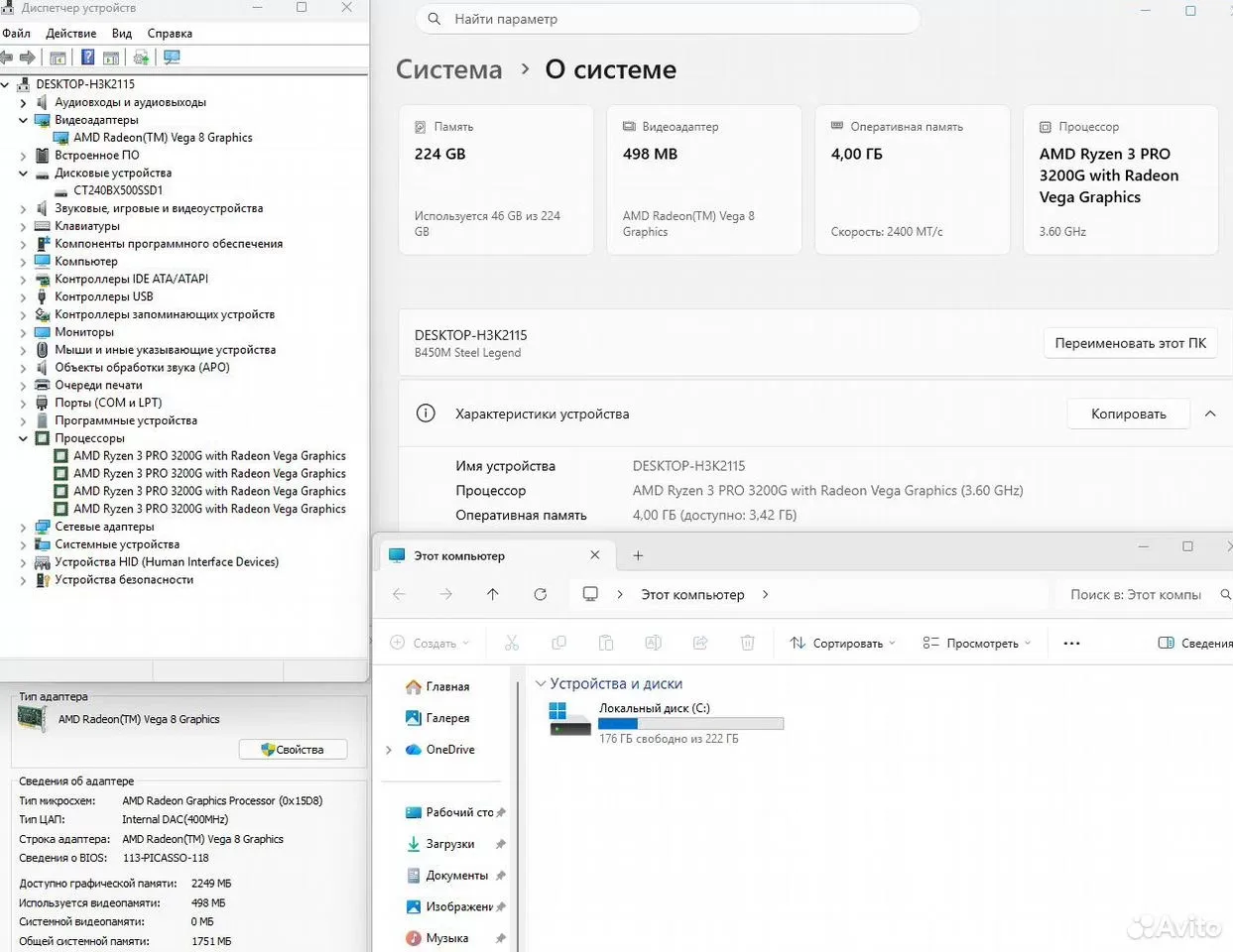Click the Refresh icon in File Explorer

coord(541,594)
